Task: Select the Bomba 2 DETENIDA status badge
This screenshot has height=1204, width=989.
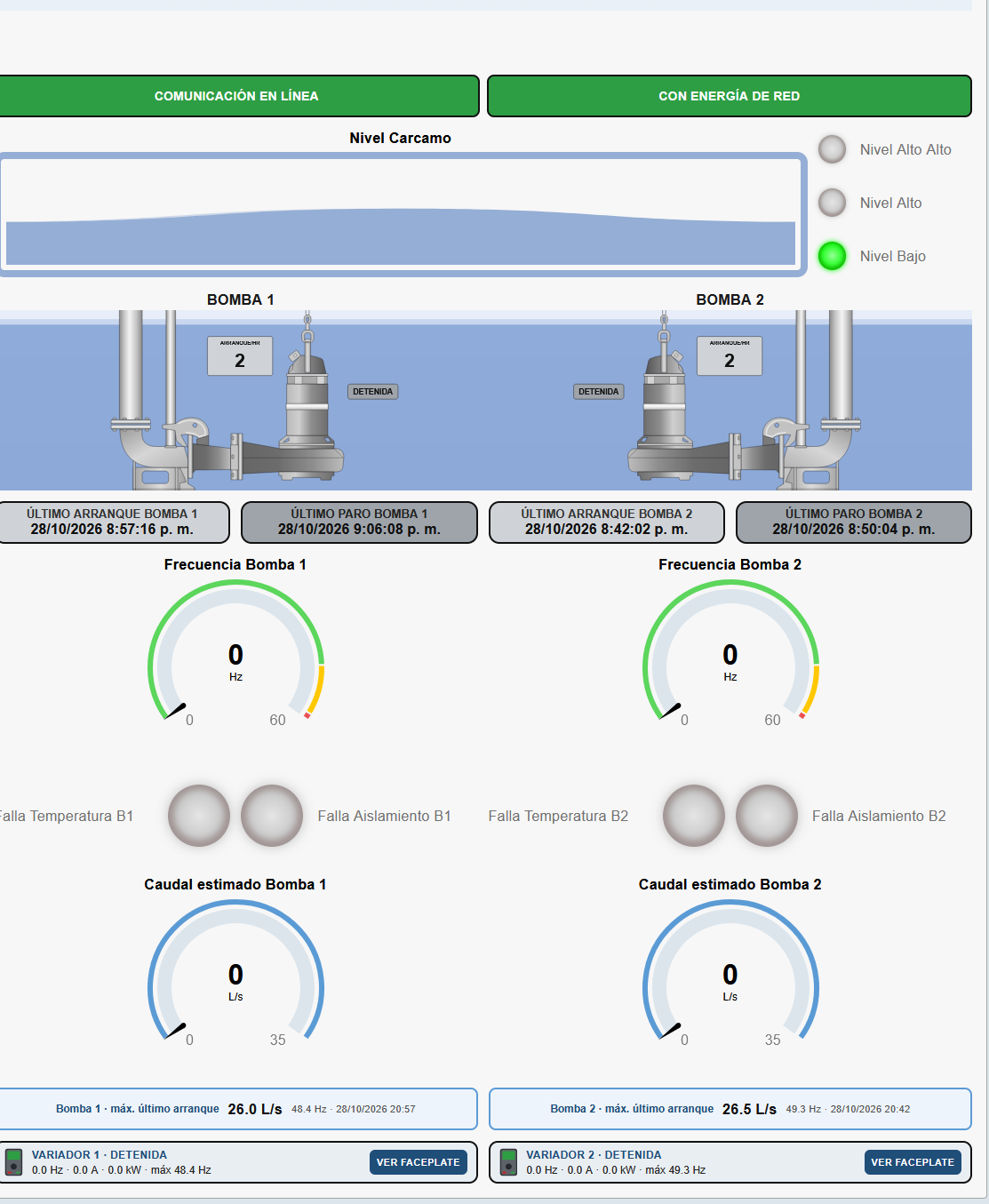Action: [599, 391]
